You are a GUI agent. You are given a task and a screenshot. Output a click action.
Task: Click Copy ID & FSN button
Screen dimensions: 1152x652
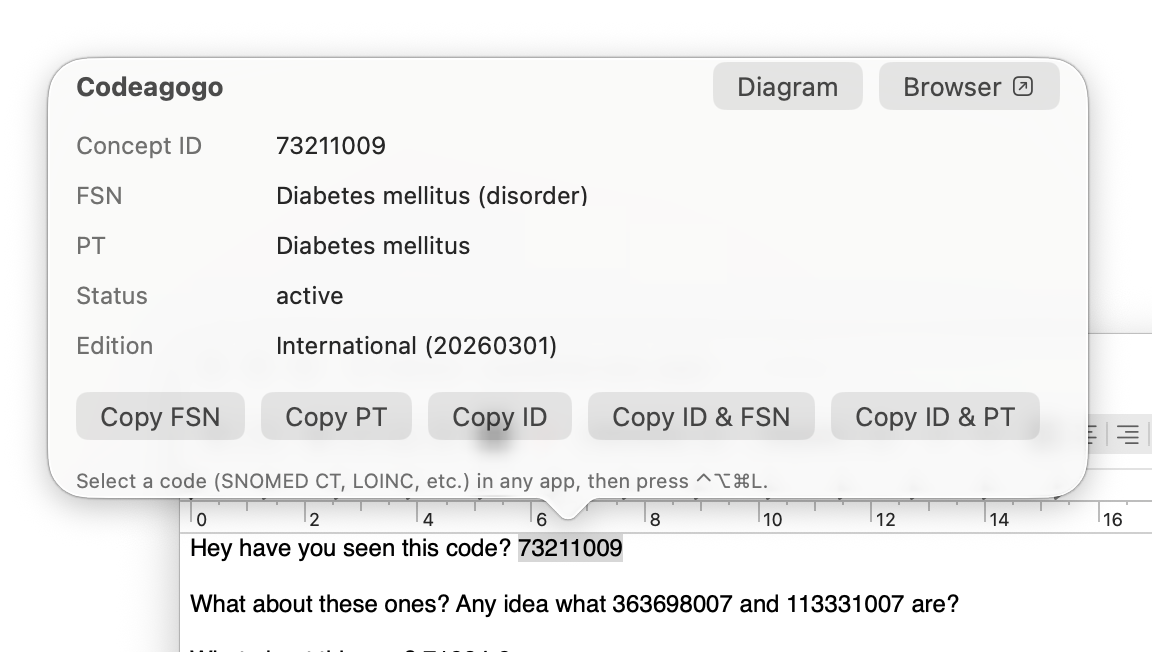coord(701,416)
